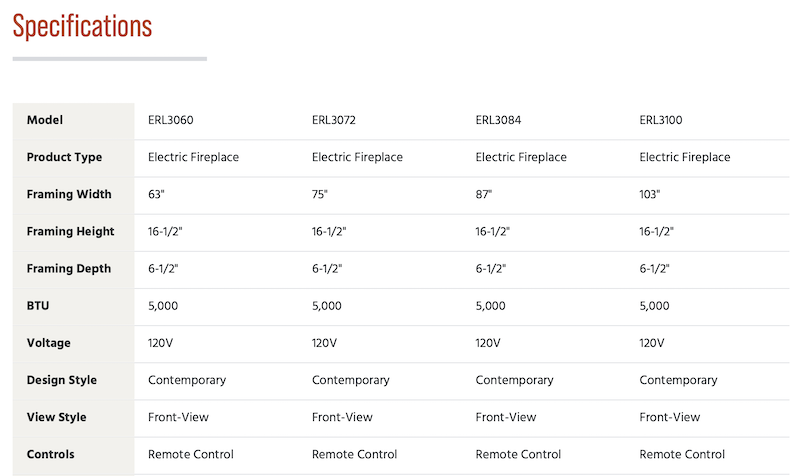Click the 87" framing width value
The height and width of the screenshot is (476, 800).
click(484, 194)
